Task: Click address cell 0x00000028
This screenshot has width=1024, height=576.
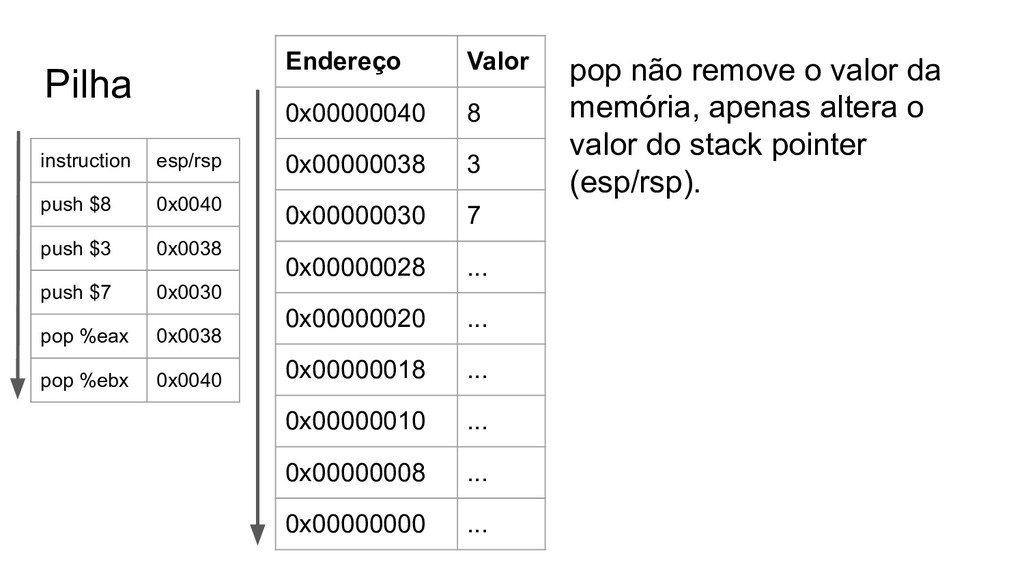Action: coord(366,266)
